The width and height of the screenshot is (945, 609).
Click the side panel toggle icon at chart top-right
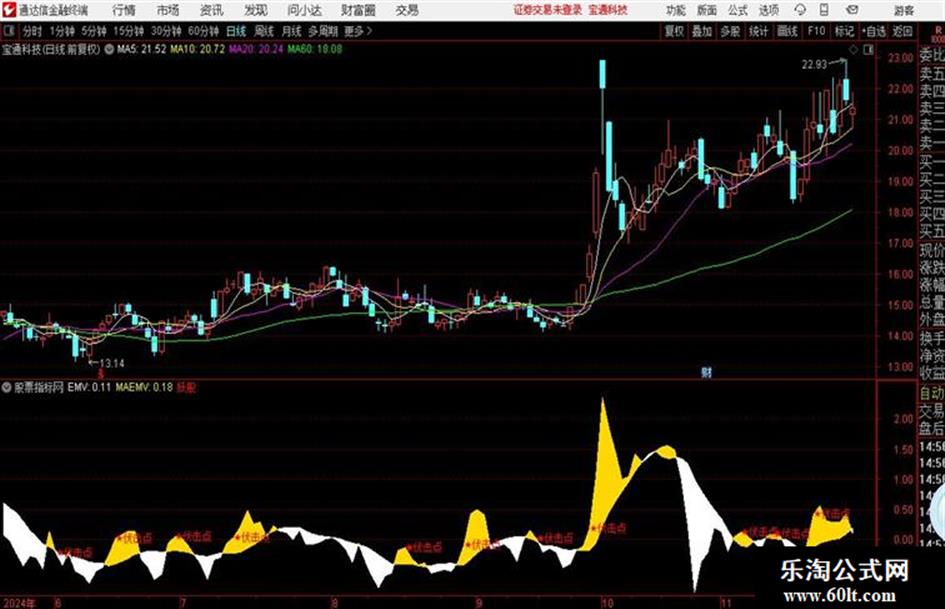868,50
